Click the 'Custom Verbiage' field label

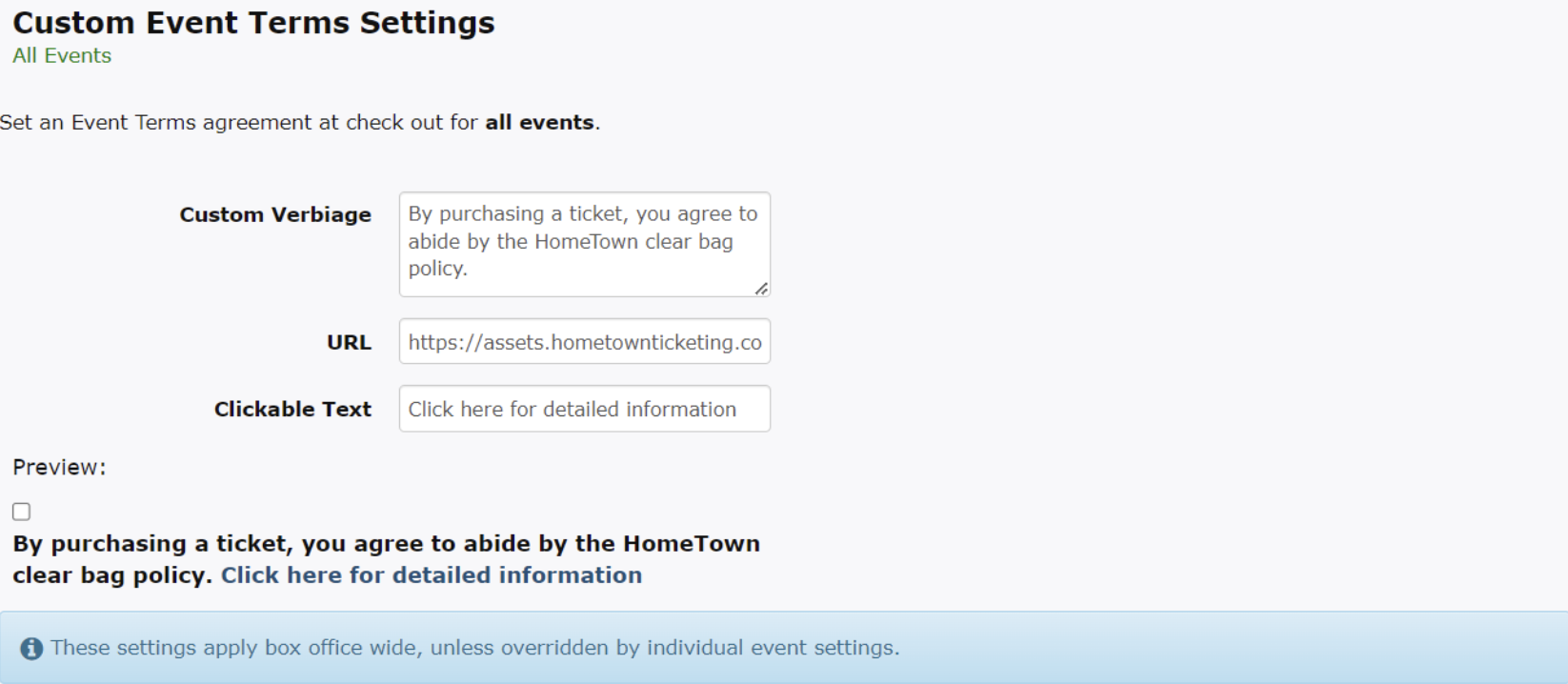(275, 215)
